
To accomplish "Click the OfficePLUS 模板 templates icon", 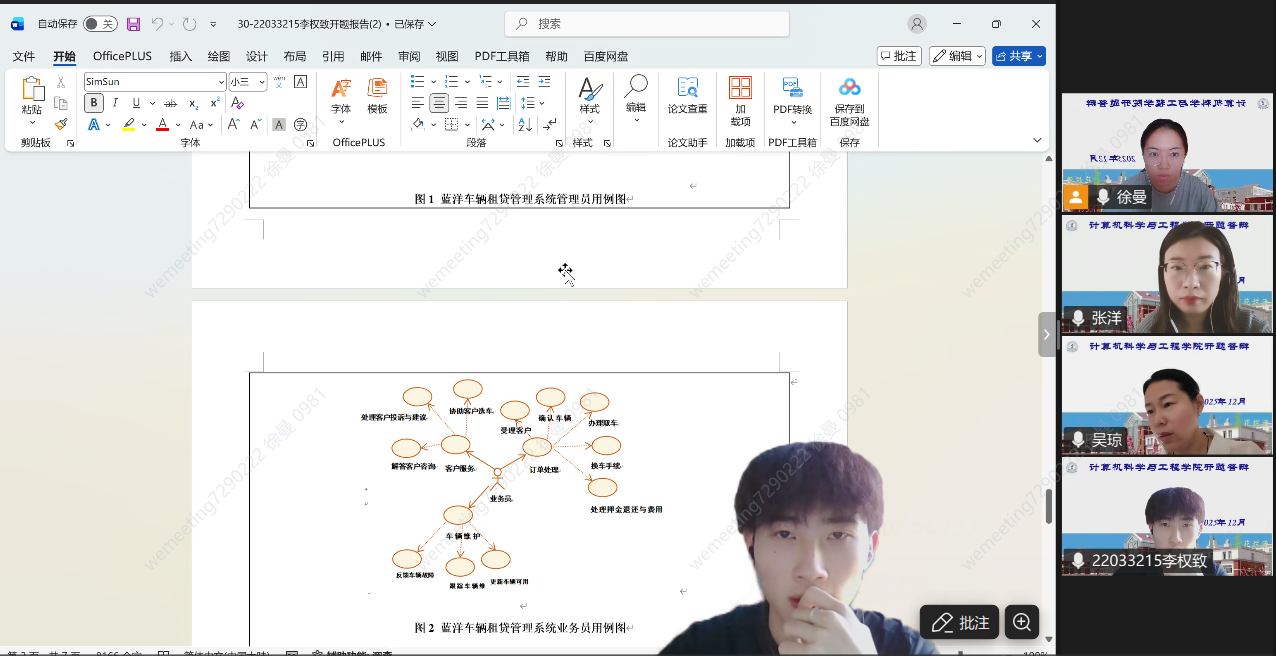I will pos(377,94).
